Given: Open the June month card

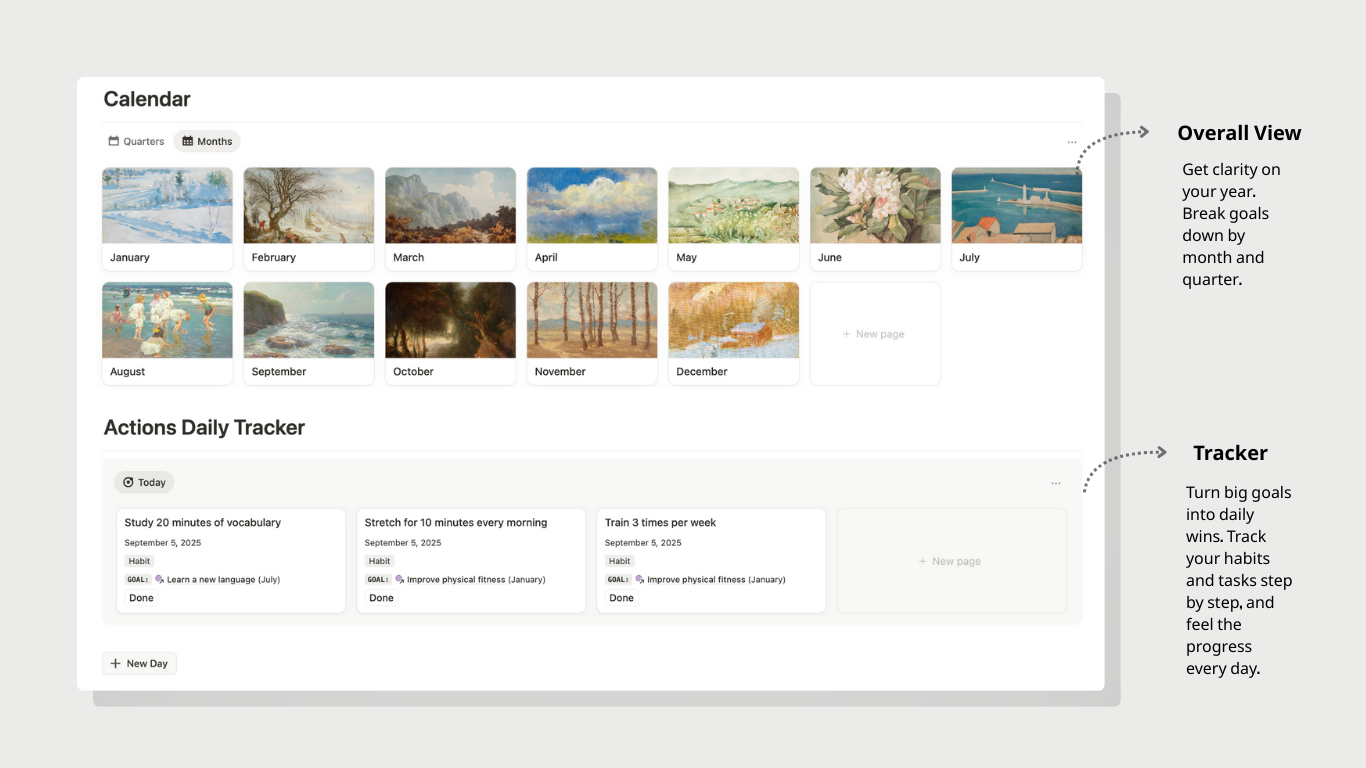Looking at the screenshot, I should coord(875,219).
